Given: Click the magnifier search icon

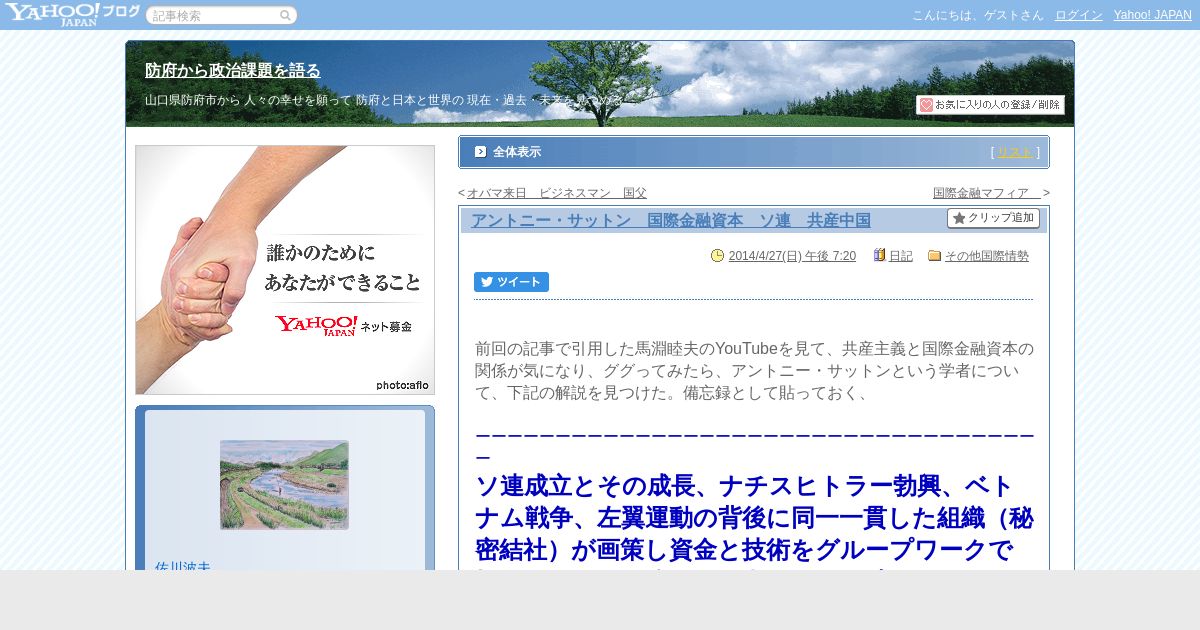Looking at the screenshot, I should 286,15.
